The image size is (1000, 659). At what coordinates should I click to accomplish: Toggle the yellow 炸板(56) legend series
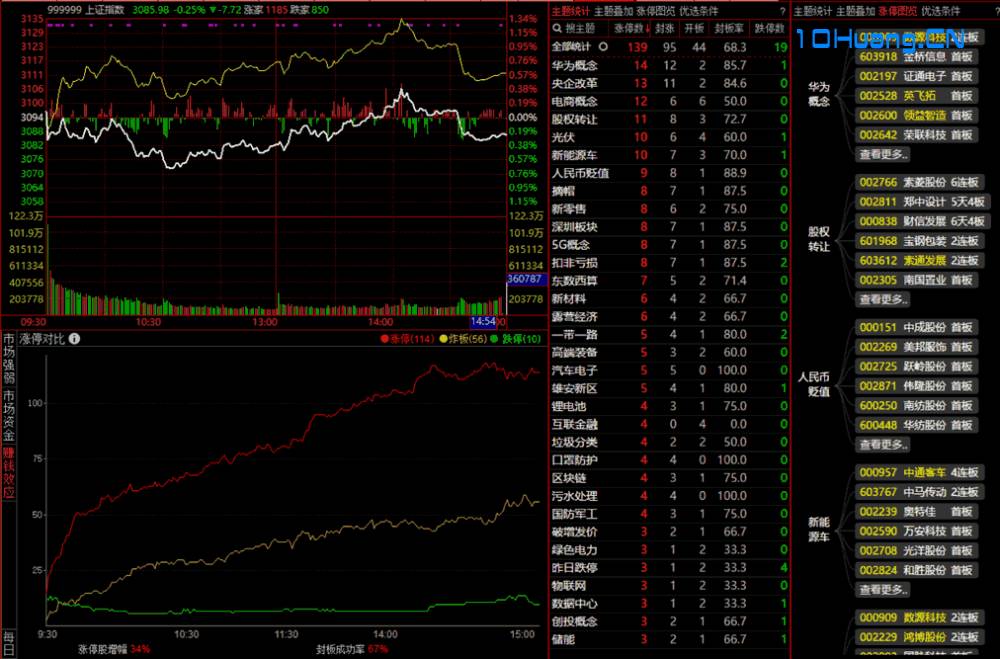(x=463, y=339)
